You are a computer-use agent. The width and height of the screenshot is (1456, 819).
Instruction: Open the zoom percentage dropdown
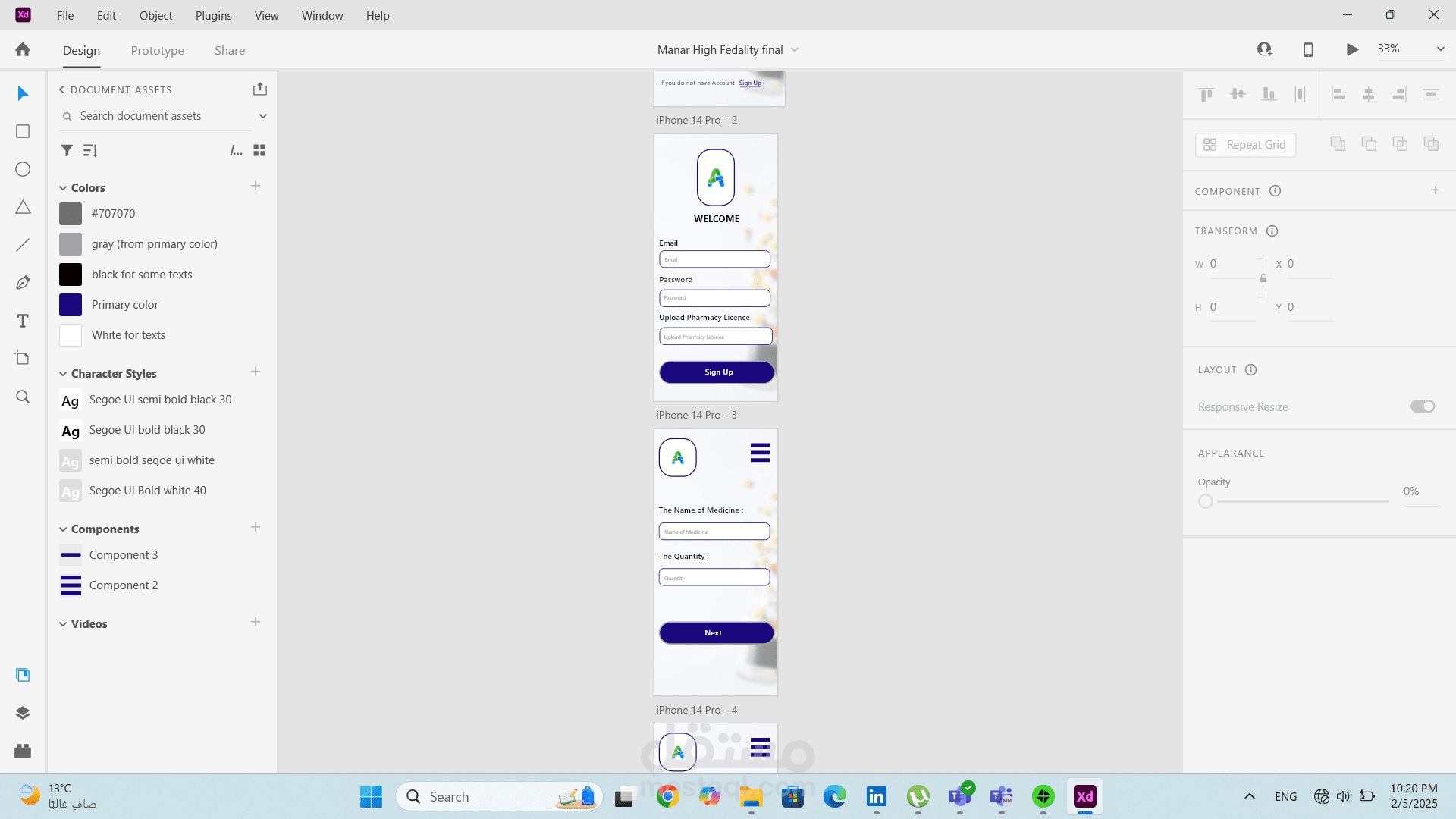pyautogui.click(x=1440, y=49)
